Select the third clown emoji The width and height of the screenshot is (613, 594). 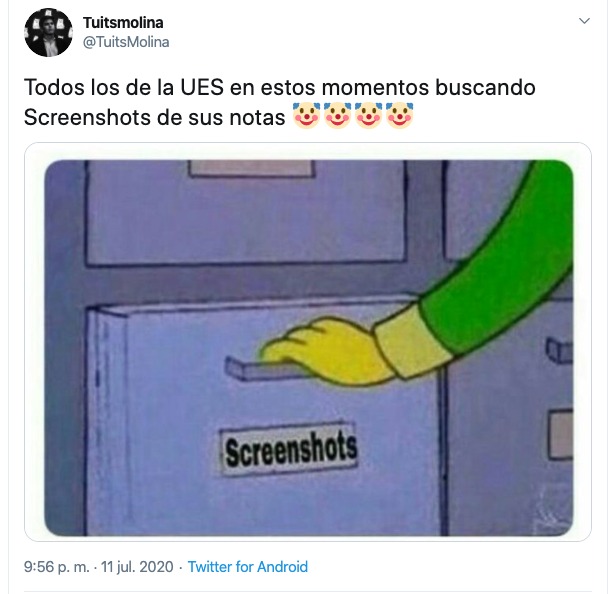368,116
